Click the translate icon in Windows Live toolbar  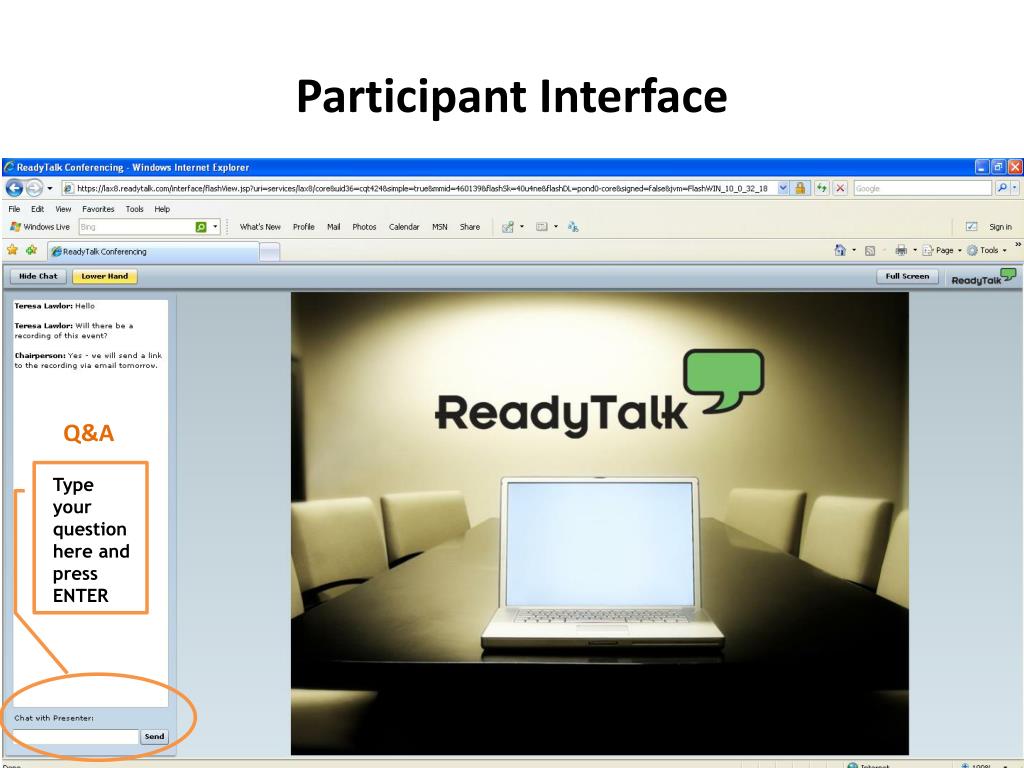pyautogui.click(x=573, y=227)
